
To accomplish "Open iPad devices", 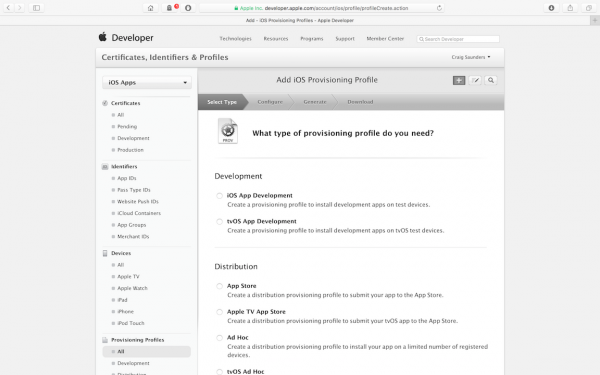I will pos(122,300).
